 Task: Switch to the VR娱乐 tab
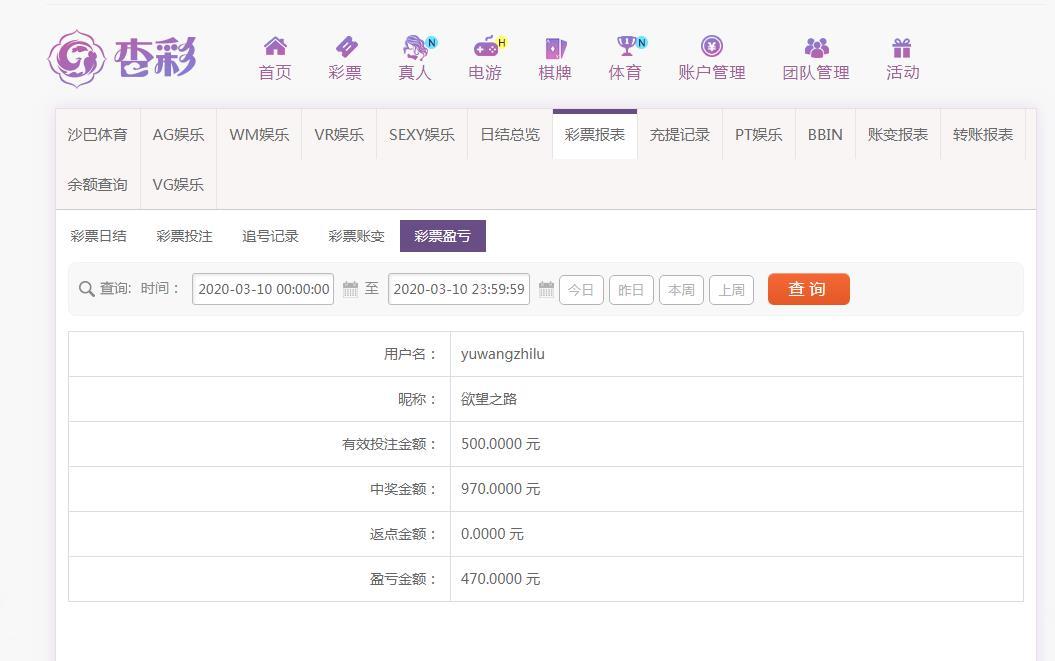click(339, 135)
